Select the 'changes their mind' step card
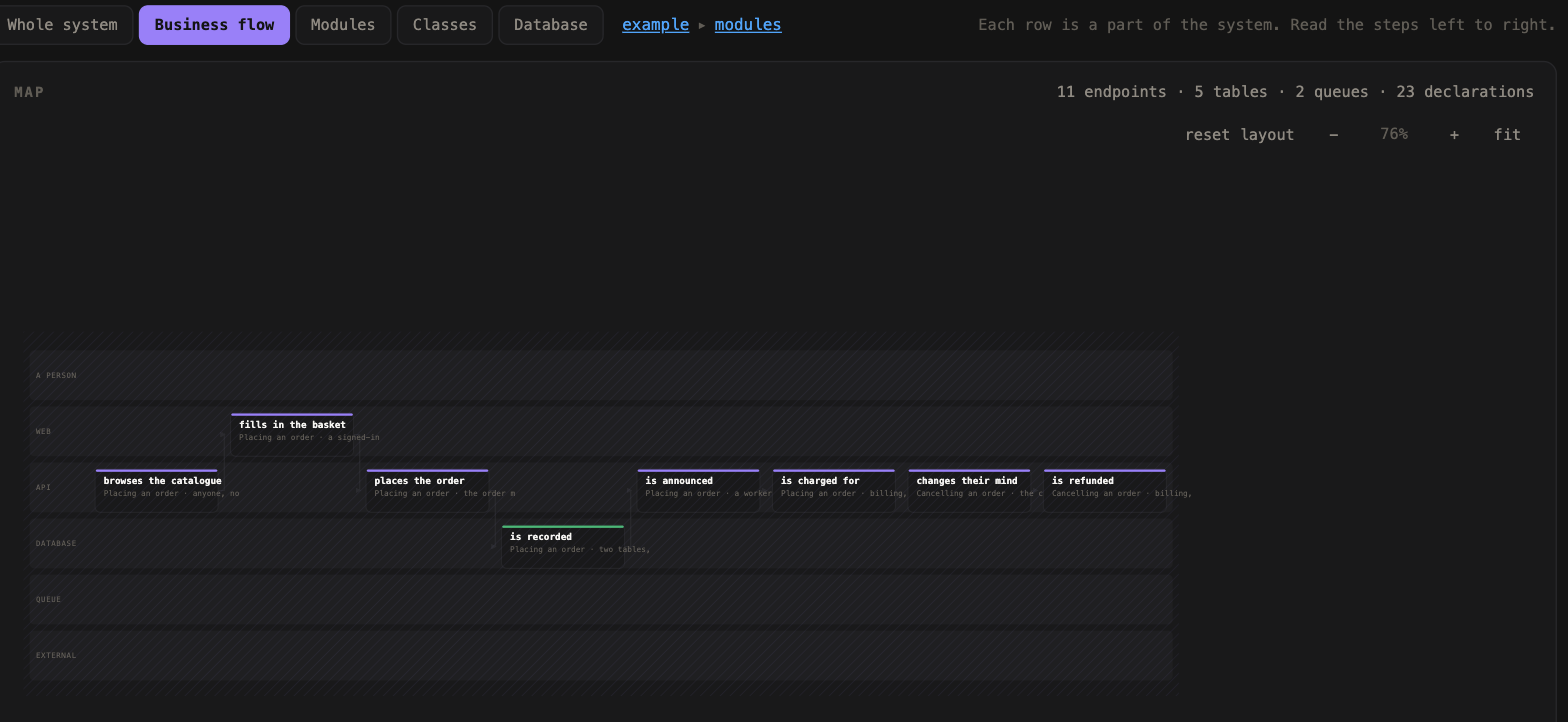 970,491
